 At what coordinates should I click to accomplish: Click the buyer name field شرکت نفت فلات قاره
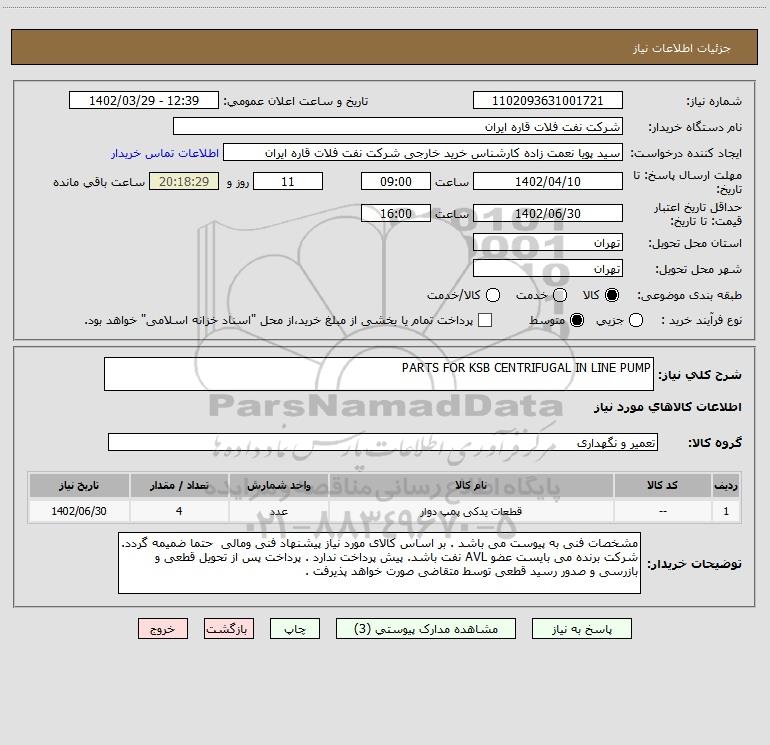coord(398,127)
